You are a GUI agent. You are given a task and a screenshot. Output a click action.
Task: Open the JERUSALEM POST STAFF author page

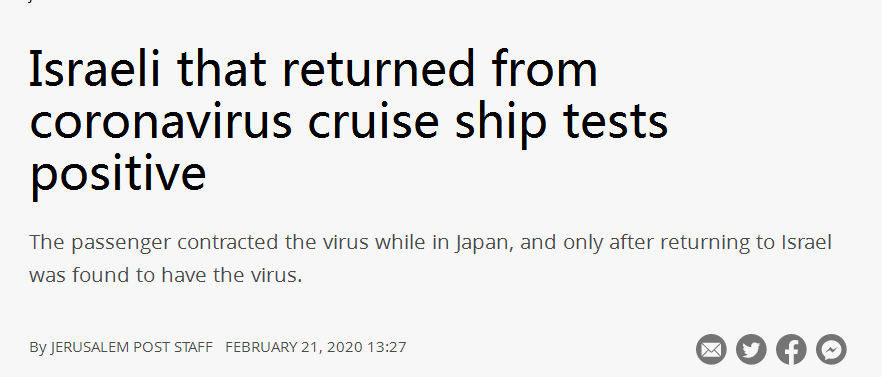point(132,347)
